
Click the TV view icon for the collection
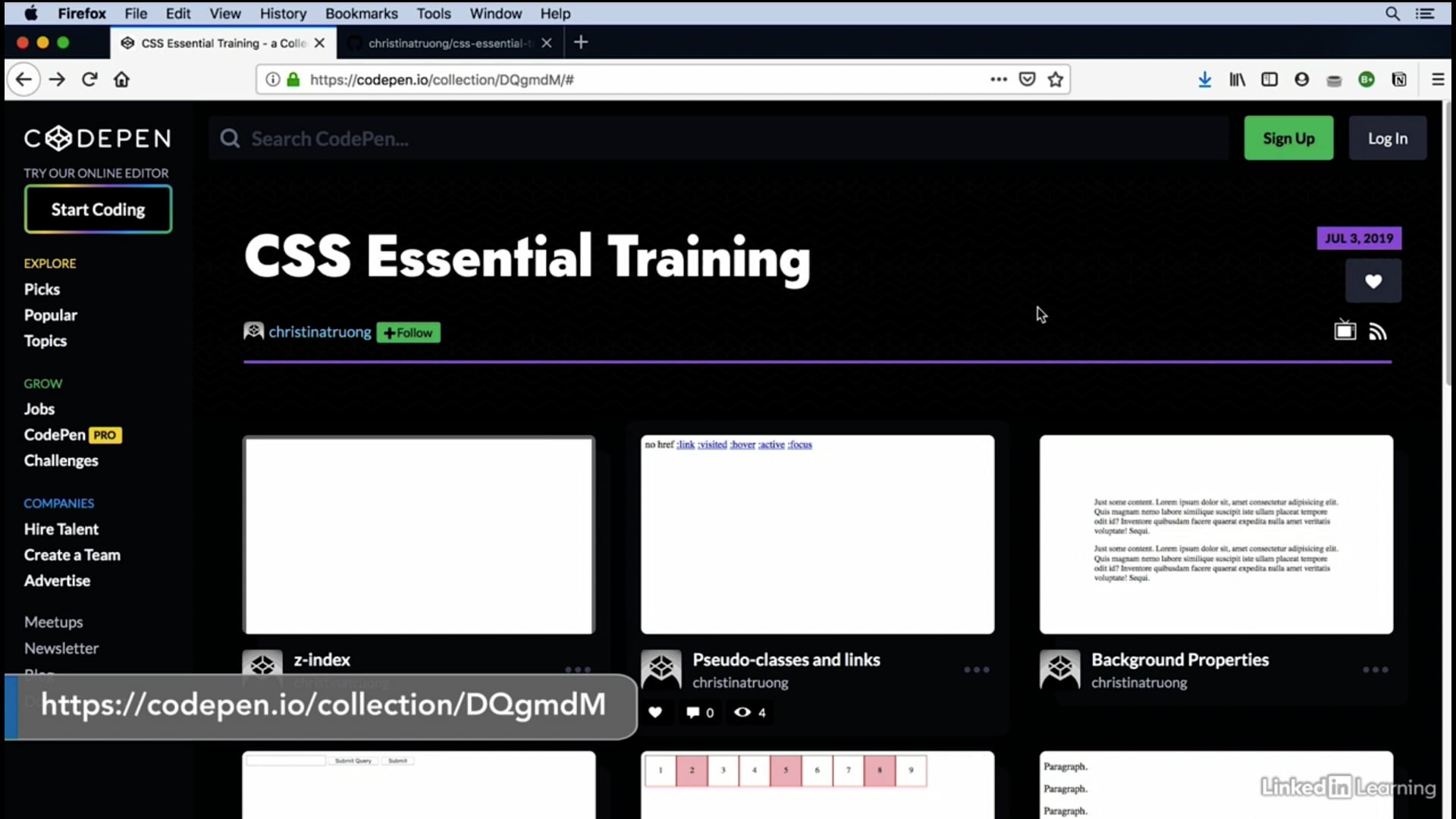point(1344,330)
